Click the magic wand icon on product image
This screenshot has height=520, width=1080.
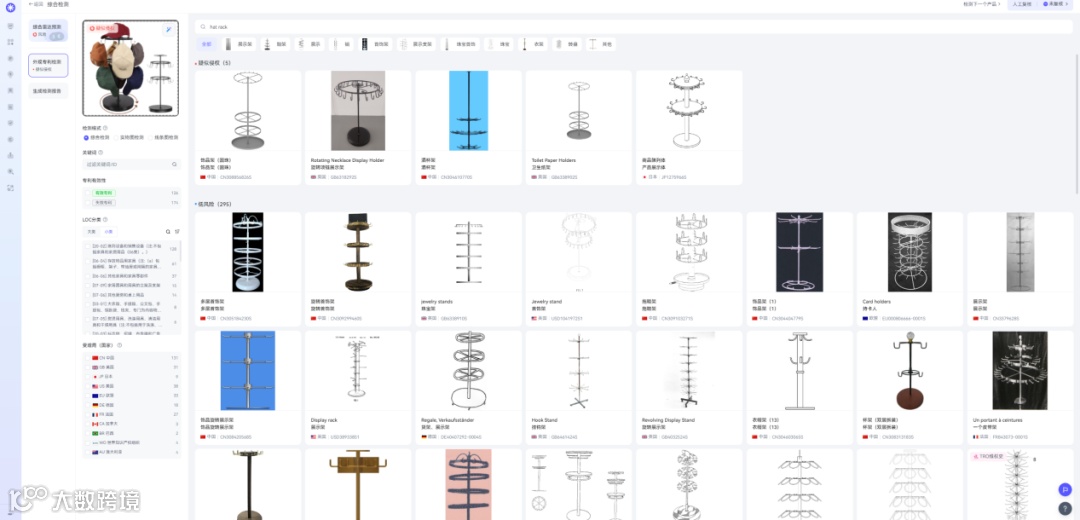pyautogui.click(x=169, y=30)
